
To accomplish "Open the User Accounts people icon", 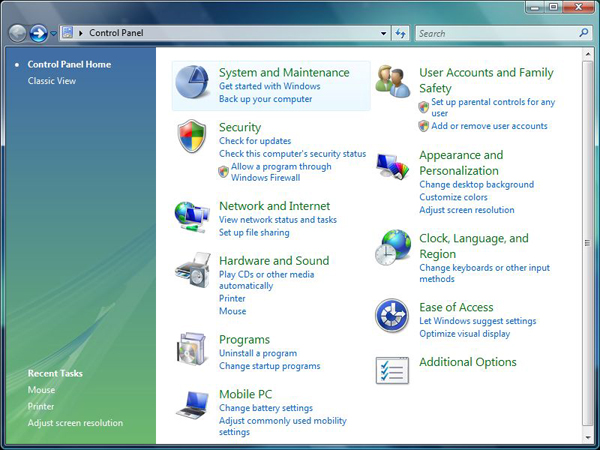I will [392, 80].
